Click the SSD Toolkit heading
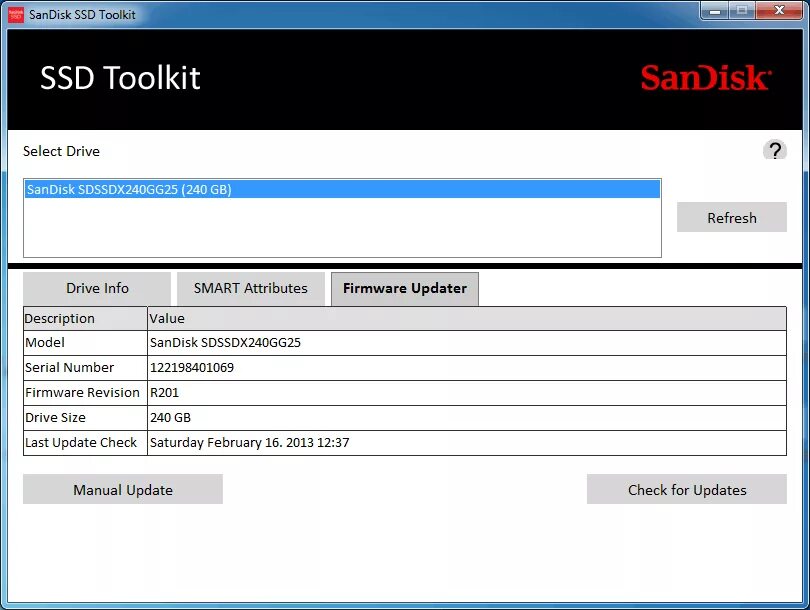Screen dimensions: 810x610 pos(120,78)
